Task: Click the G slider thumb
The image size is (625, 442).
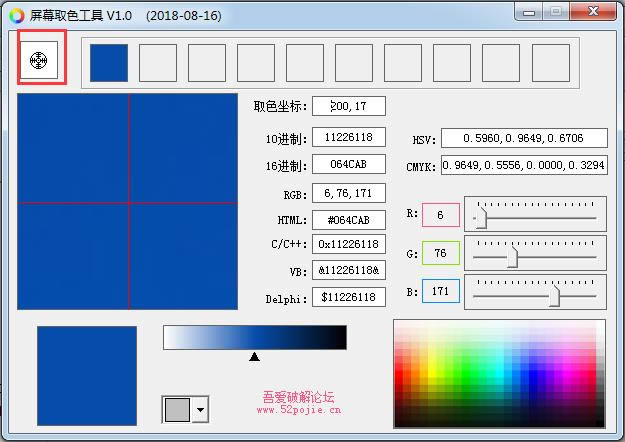Action: point(512,257)
